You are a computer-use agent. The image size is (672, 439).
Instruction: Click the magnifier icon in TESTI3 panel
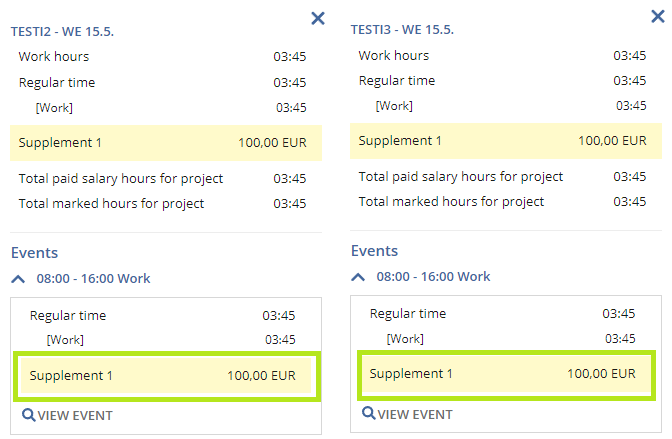point(369,413)
